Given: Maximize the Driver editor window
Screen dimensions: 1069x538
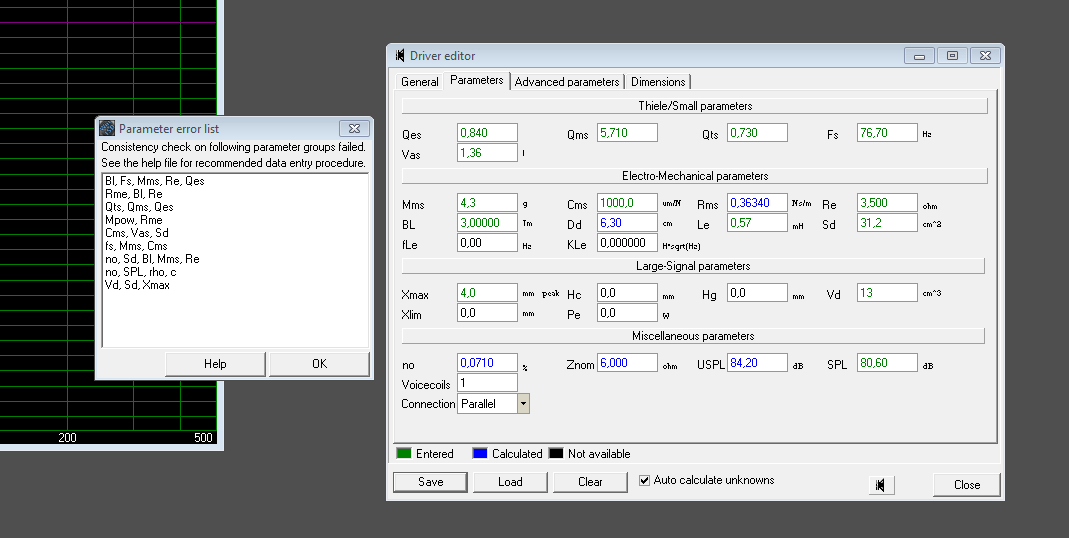Looking at the screenshot, I should 952,56.
